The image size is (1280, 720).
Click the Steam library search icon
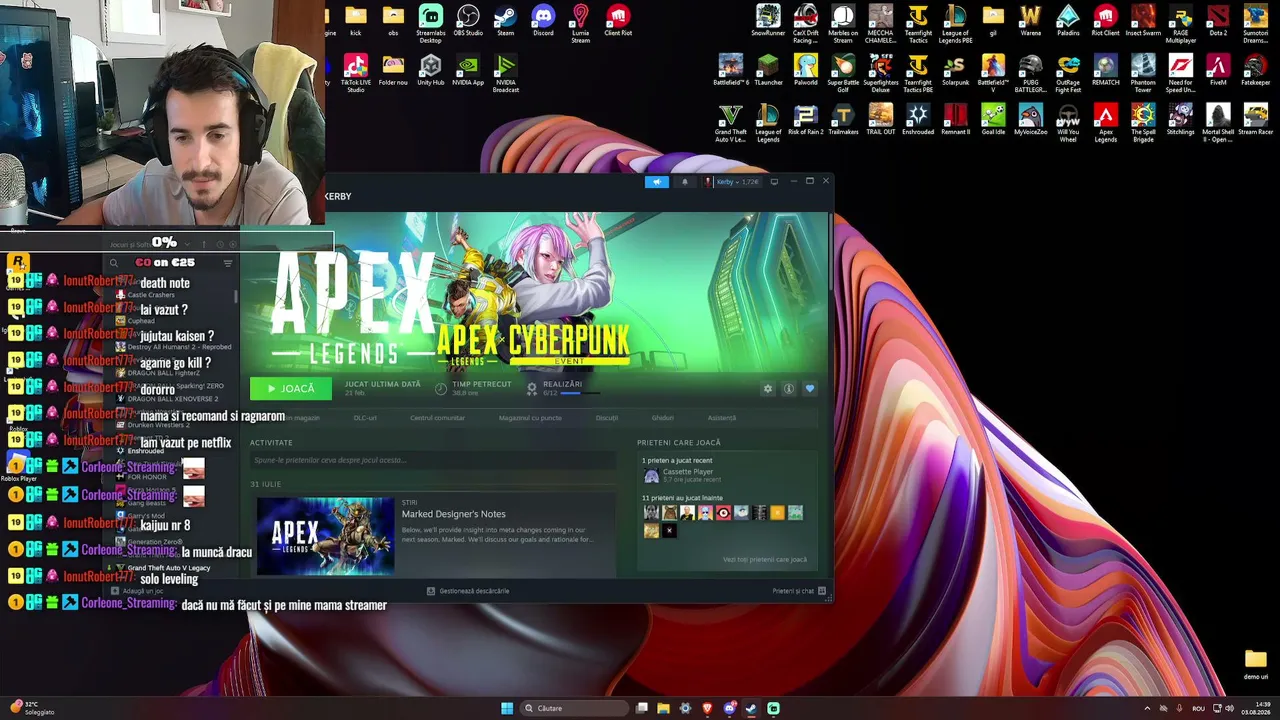pyautogui.click(x=114, y=263)
